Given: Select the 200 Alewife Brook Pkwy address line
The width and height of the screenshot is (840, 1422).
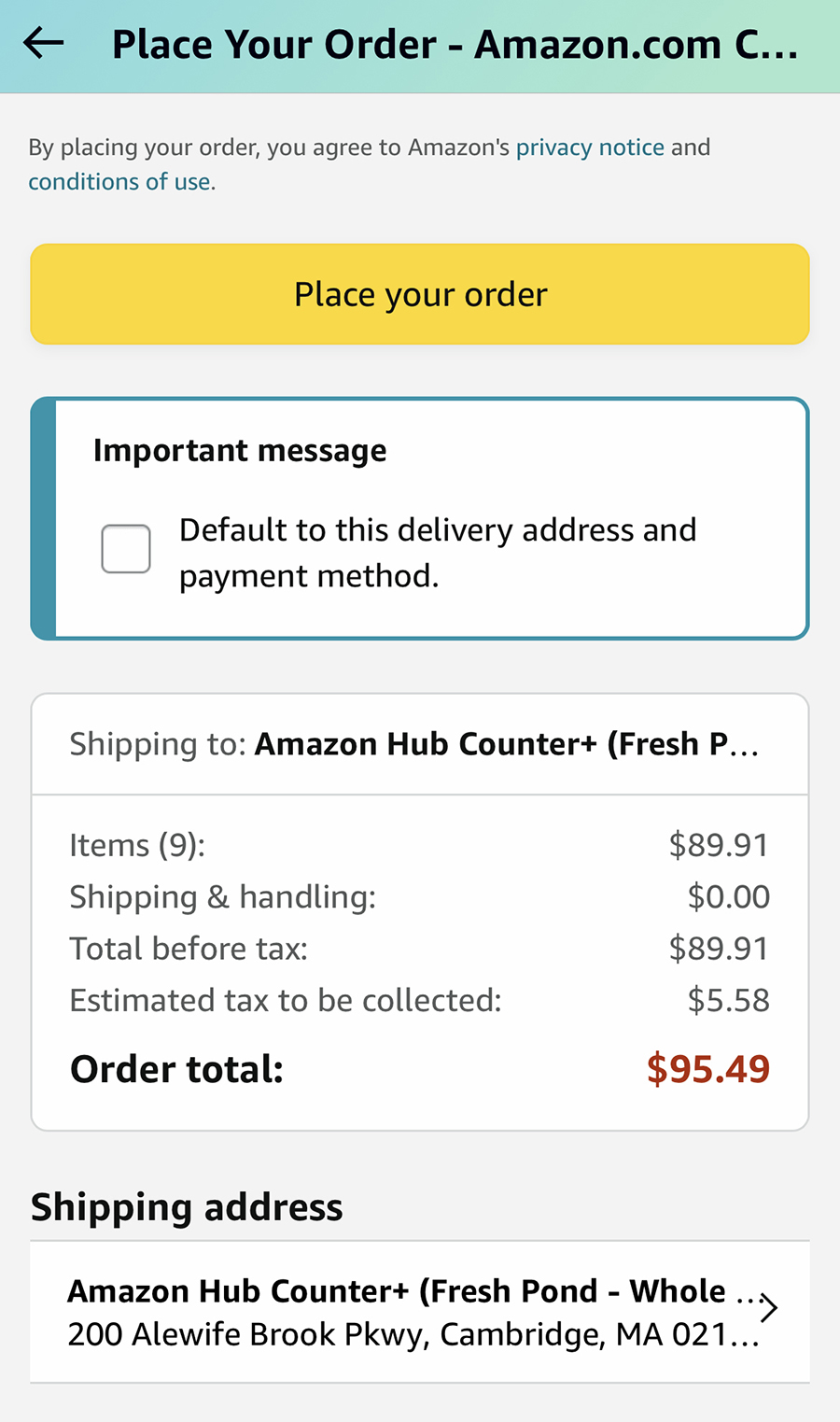Looking at the screenshot, I should pyautogui.click(x=413, y=1334).
